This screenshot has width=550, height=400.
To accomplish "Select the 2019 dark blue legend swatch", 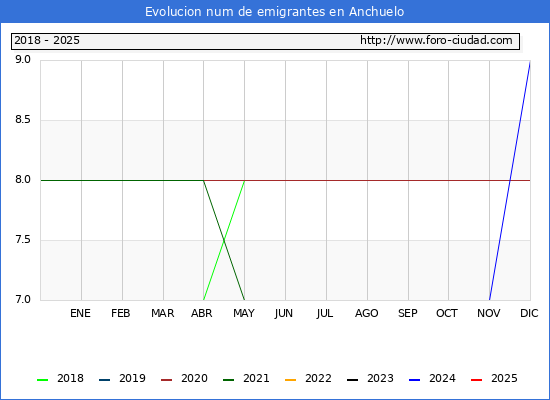I will (105, 380).
